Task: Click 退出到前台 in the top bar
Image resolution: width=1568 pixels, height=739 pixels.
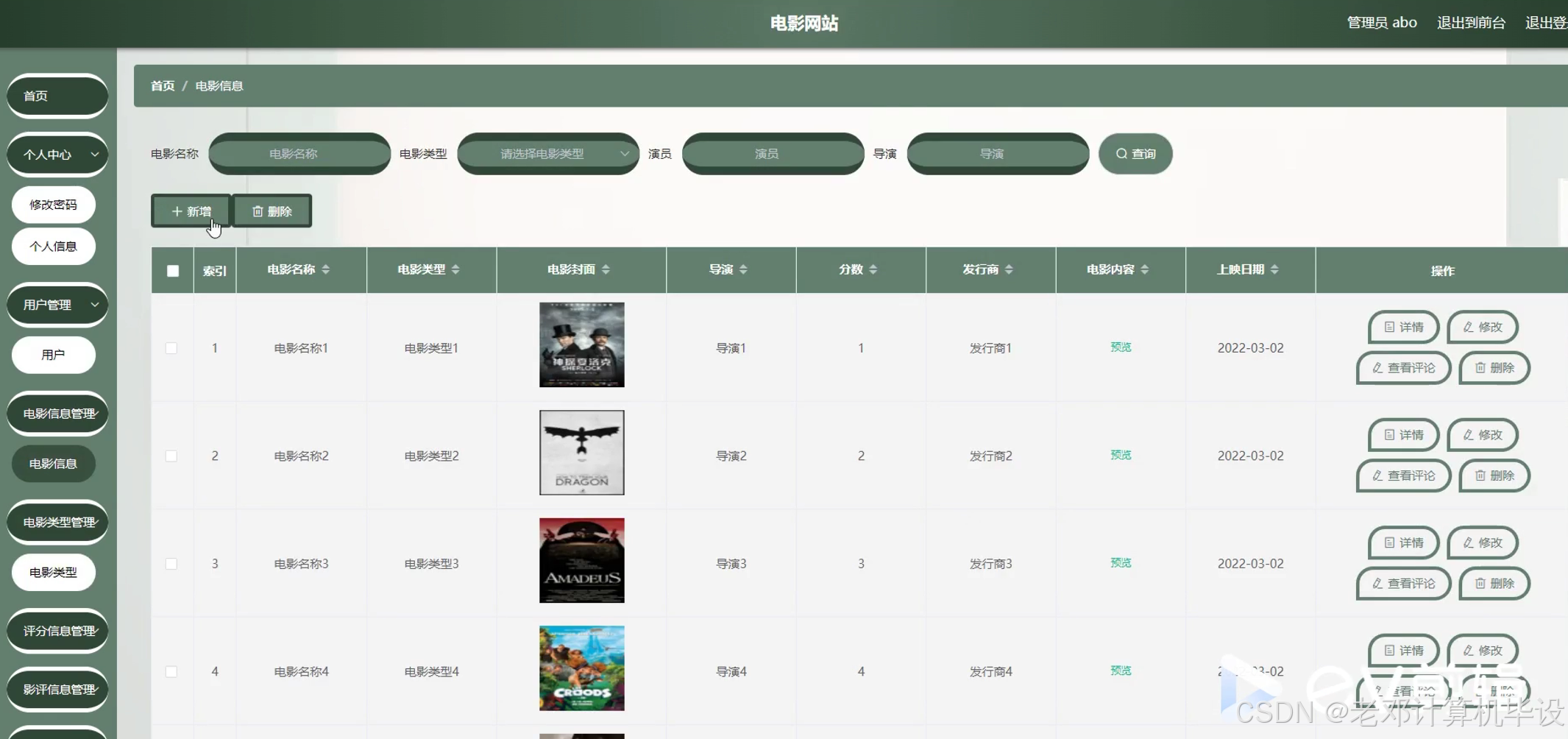Action: [x=1471, y=23]
